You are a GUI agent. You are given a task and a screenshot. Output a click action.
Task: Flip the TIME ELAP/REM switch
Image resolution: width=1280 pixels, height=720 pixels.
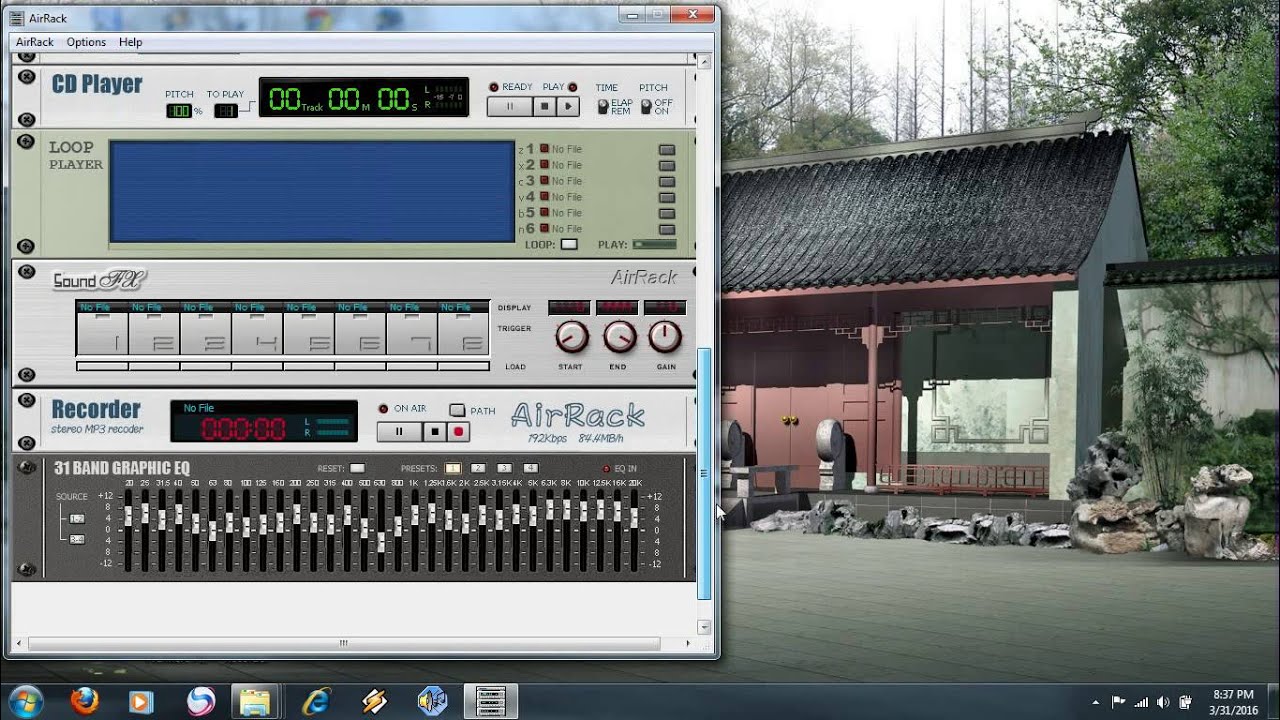pyautogui.click(x=603, y=106)
